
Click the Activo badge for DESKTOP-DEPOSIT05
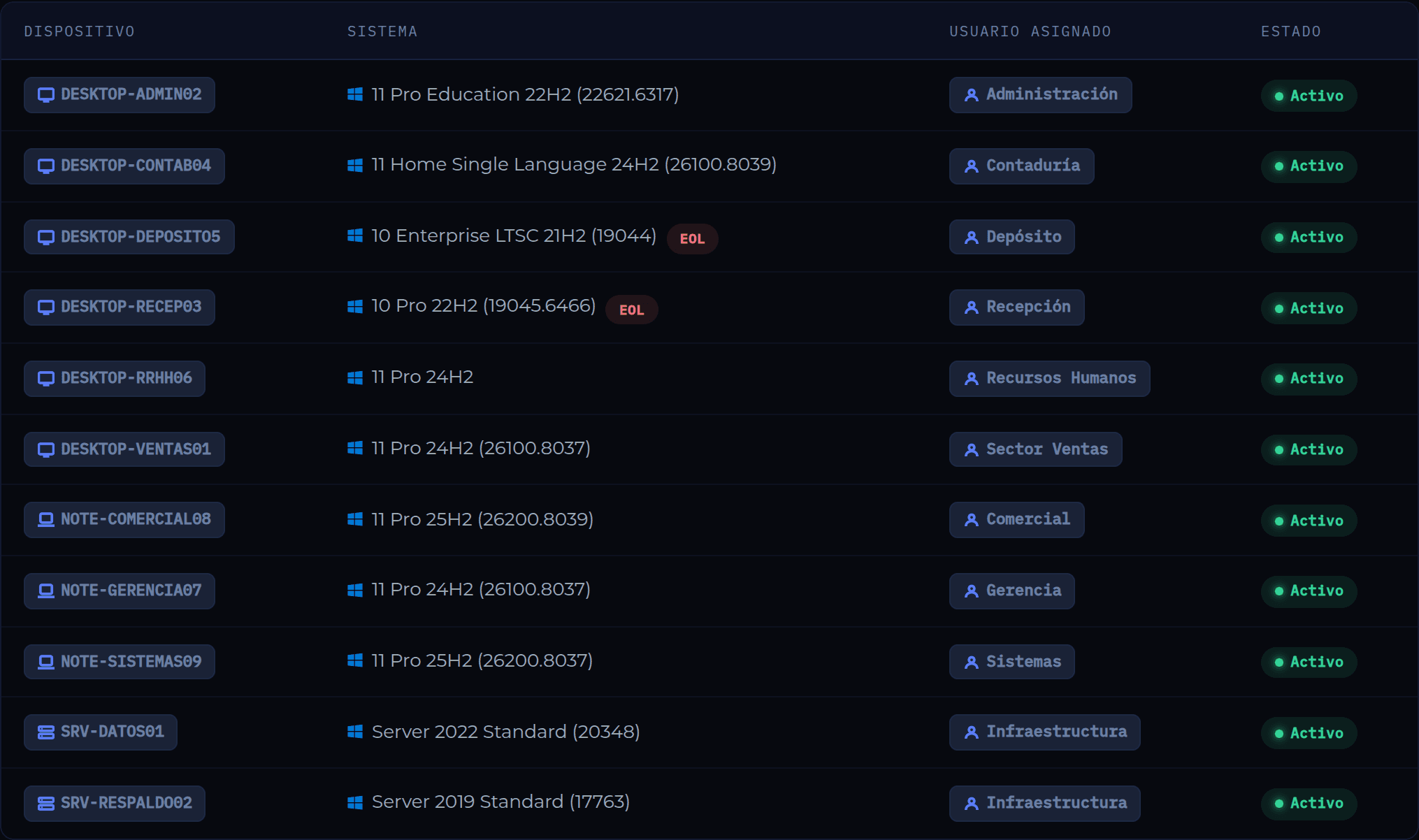[x=1309, y=238]
